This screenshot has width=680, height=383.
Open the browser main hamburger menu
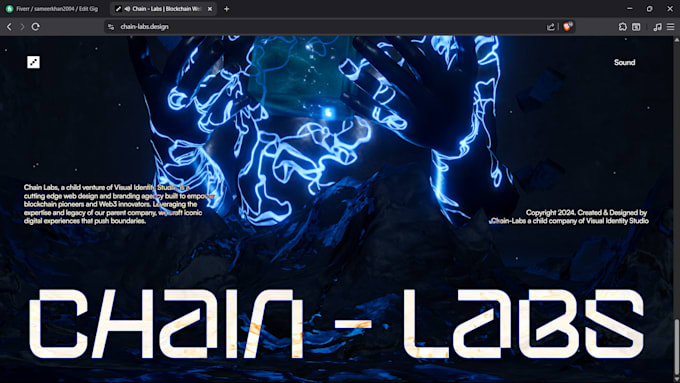pos(670,27)
